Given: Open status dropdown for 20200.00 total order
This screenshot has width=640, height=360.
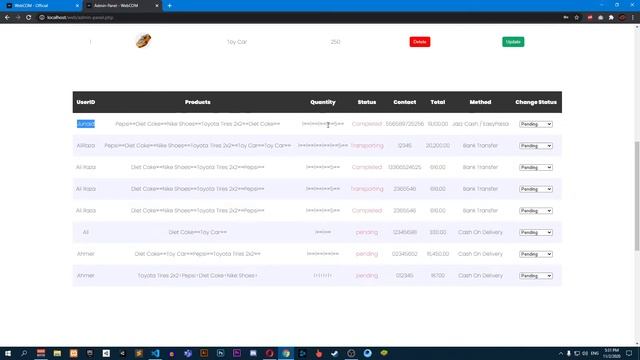Looking at the screenshot, I should [536, 146].
